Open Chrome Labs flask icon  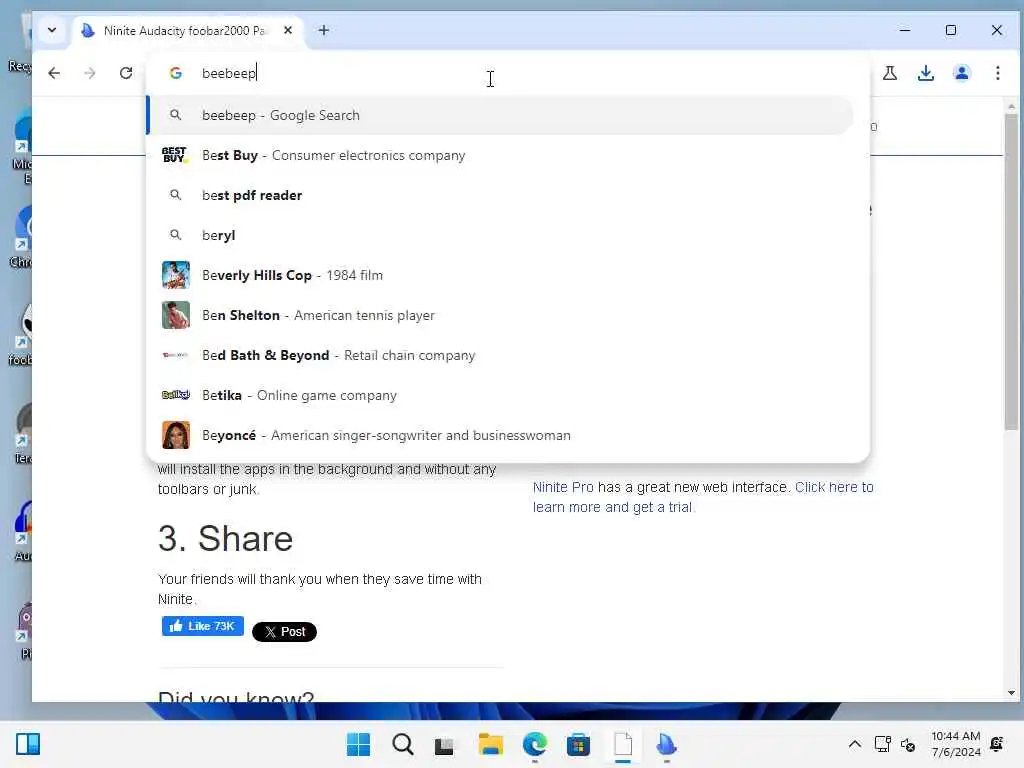(x=889, y=73)
